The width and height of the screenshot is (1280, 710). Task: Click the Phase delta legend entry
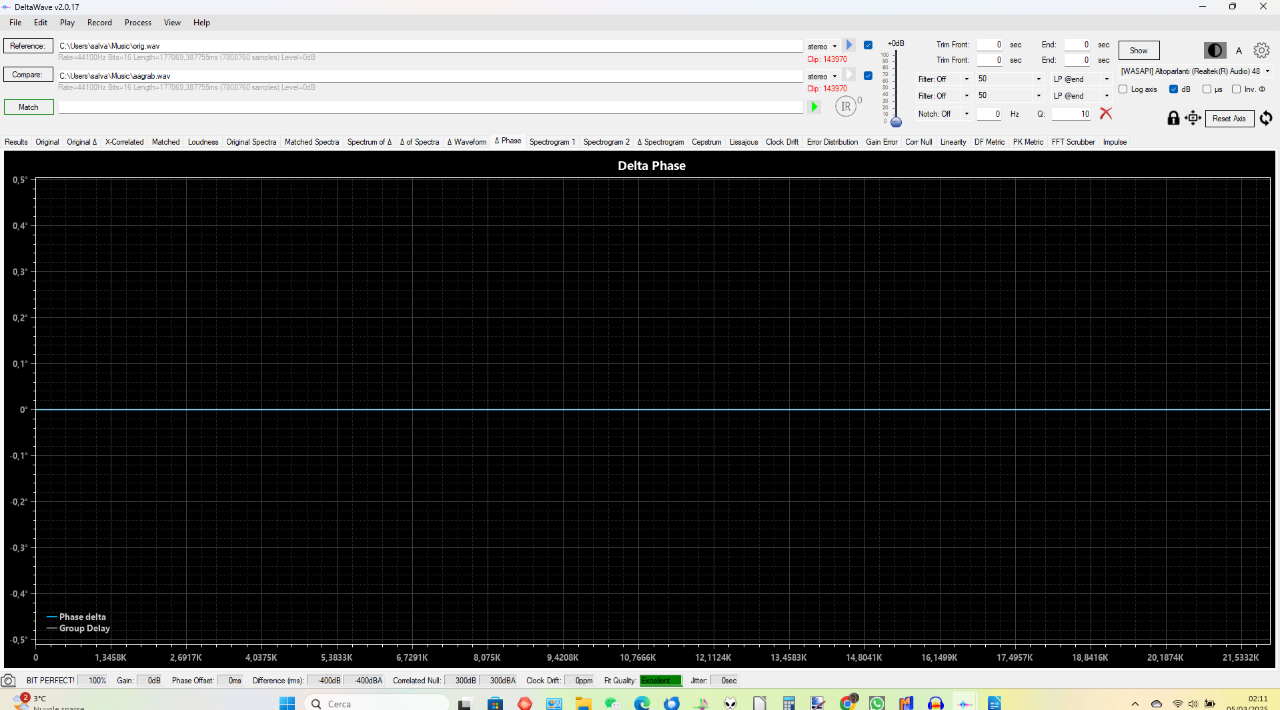76,617
